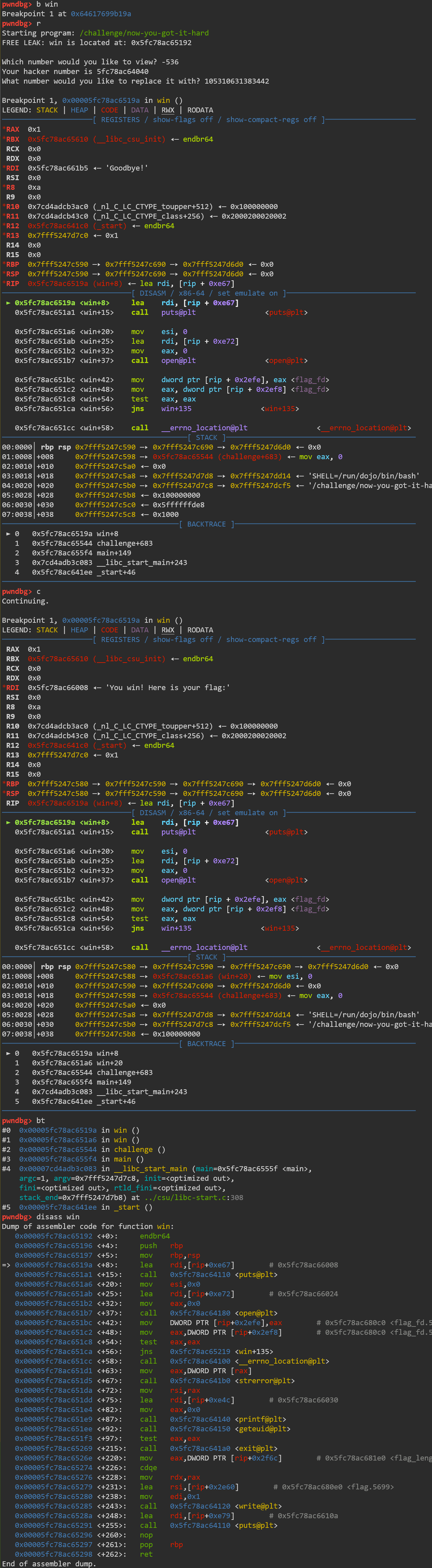Select the 'push rbp' instruction
The height and width of the screenshot is (1568, 432).
coord(161,1246)
